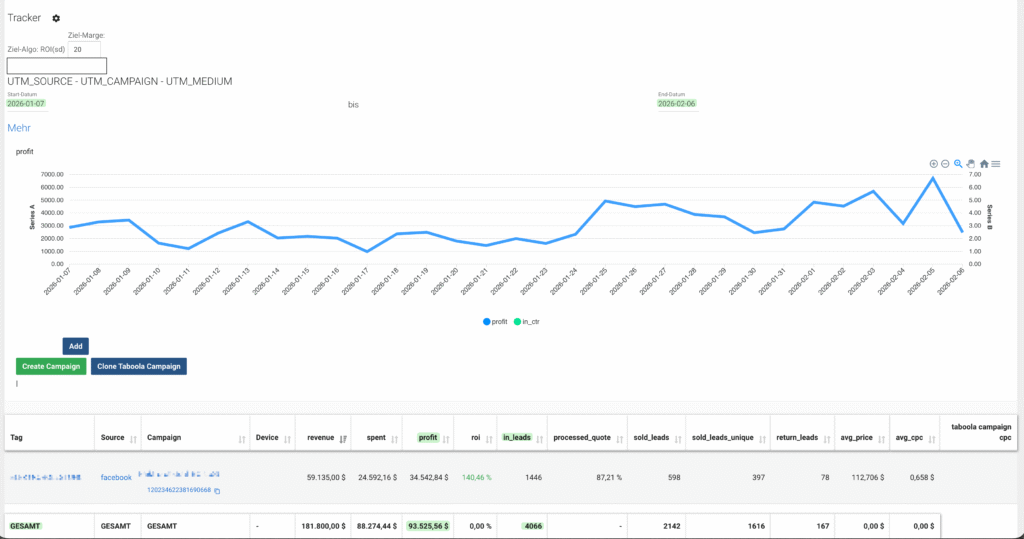Open the chart hamburger export menu
1024x539 pixels.
pyautogui.click(x=996, y=164)
